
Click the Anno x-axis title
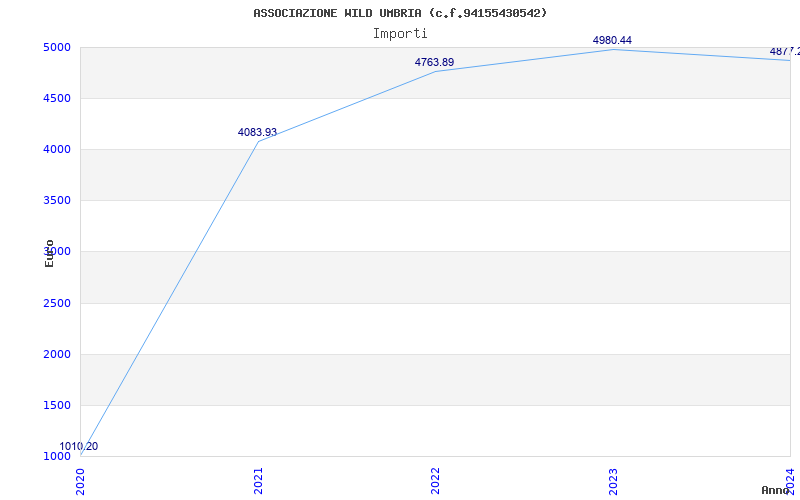(775, 490)
